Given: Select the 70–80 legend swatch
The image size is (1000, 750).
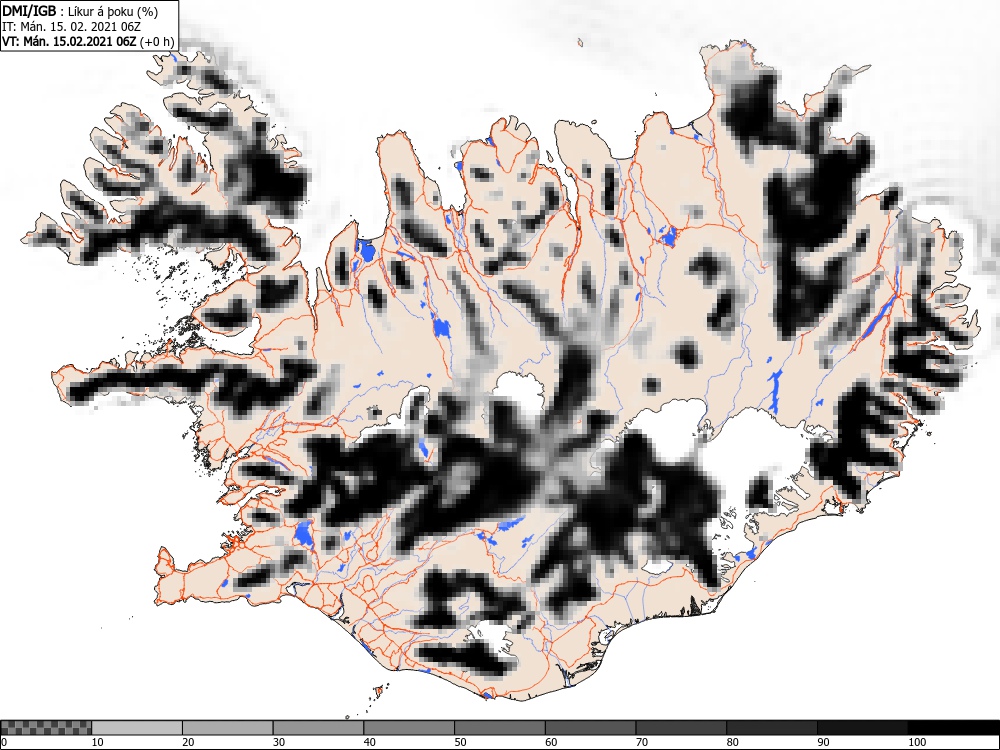Looking at the screenshot, I should pyautogui.click(x=680, y=728).
